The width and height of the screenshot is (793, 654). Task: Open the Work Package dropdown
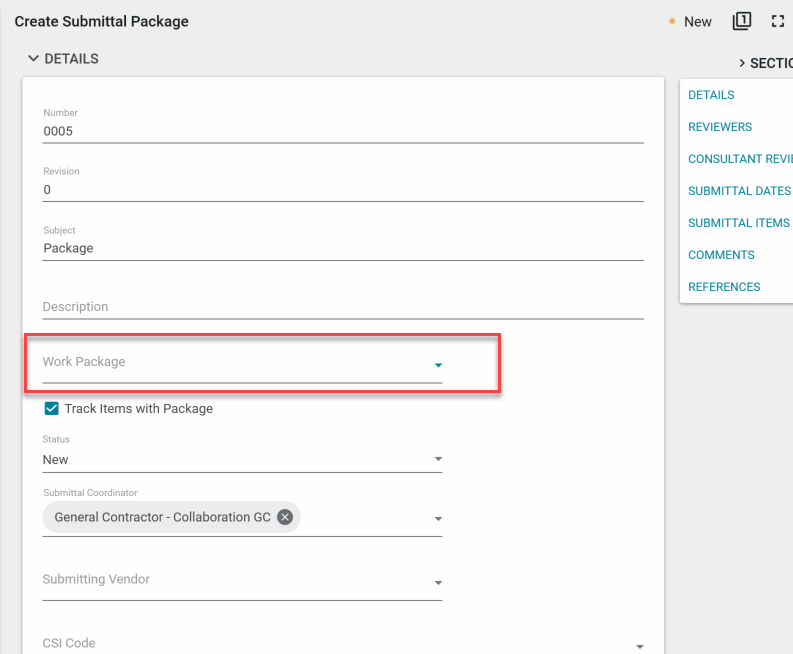point(438,365)
